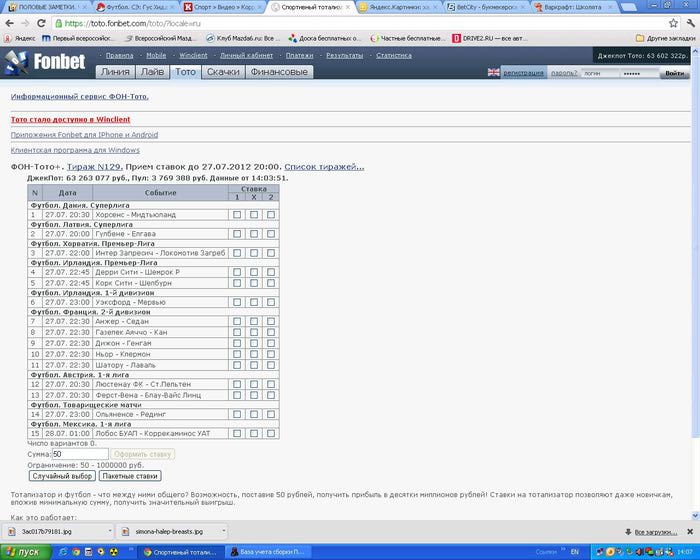Switch to the Линия tab
This screenshot has width=700, height=560.
(115, 72)
